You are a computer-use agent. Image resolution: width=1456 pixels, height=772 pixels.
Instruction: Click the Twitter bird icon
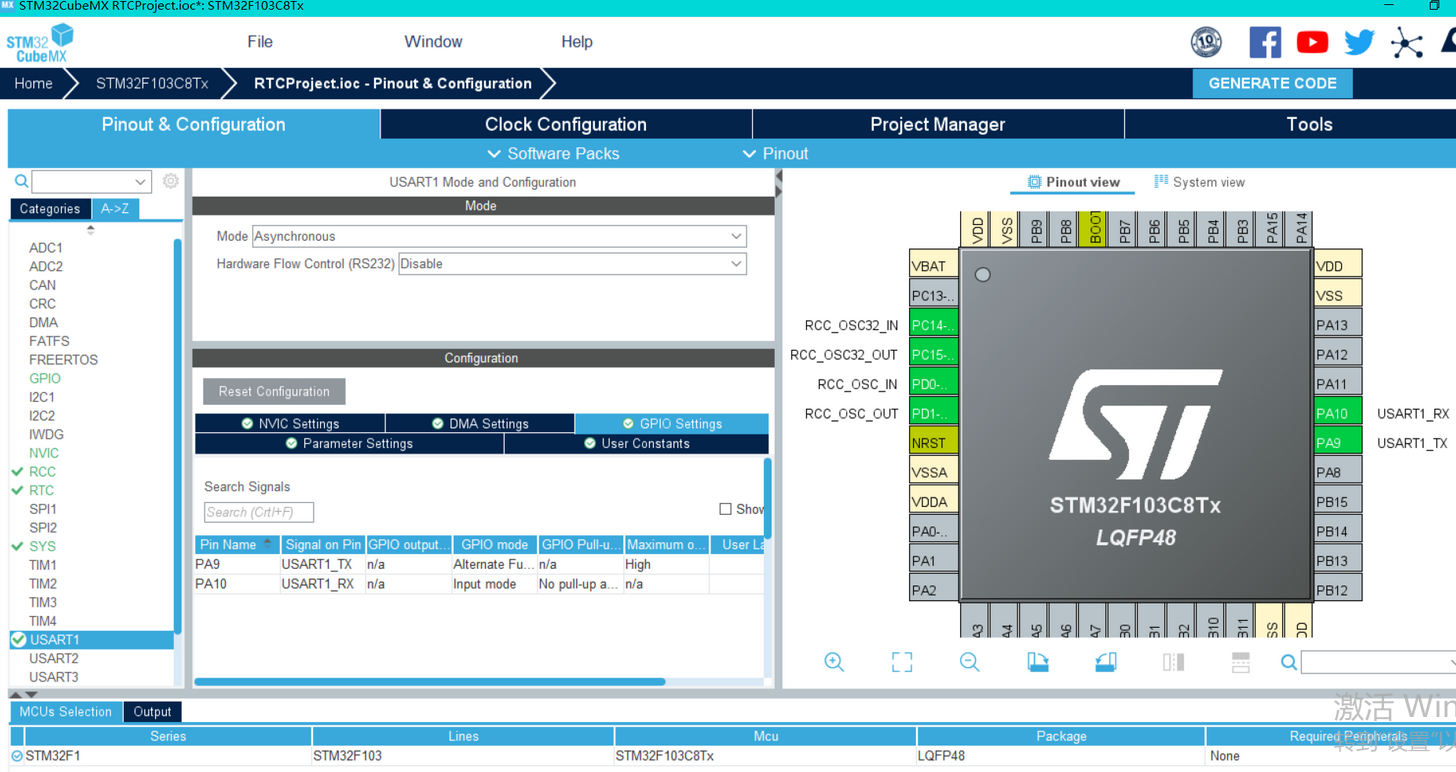(1359, 42)
